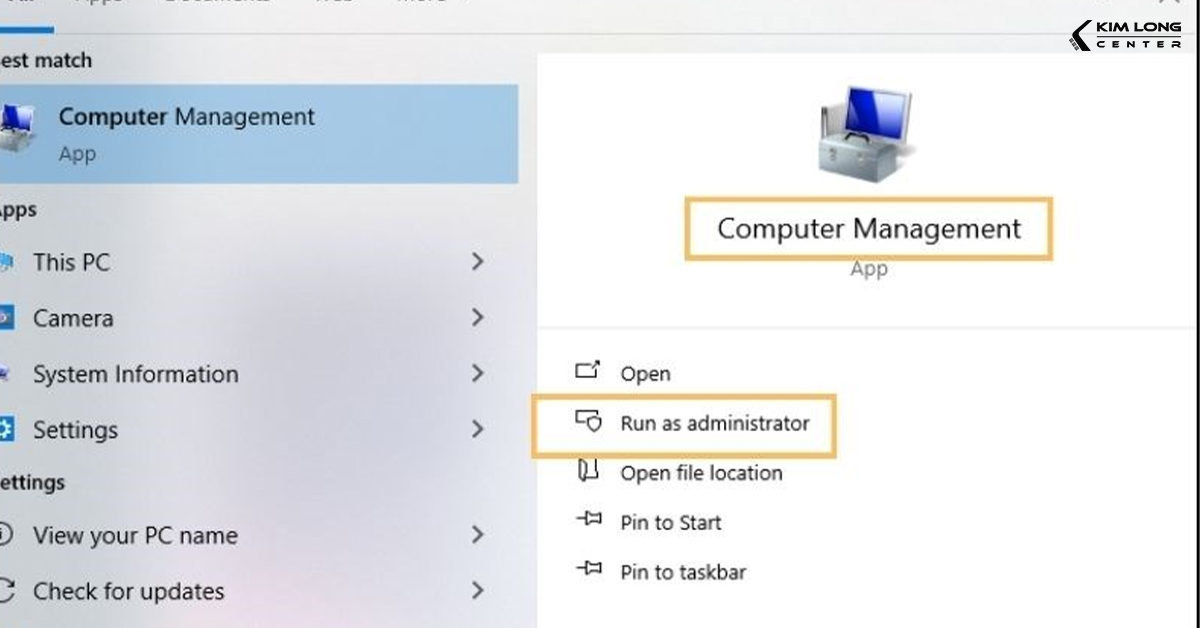
Task: Click the Kim Long Center logo
Action: 1125,35
